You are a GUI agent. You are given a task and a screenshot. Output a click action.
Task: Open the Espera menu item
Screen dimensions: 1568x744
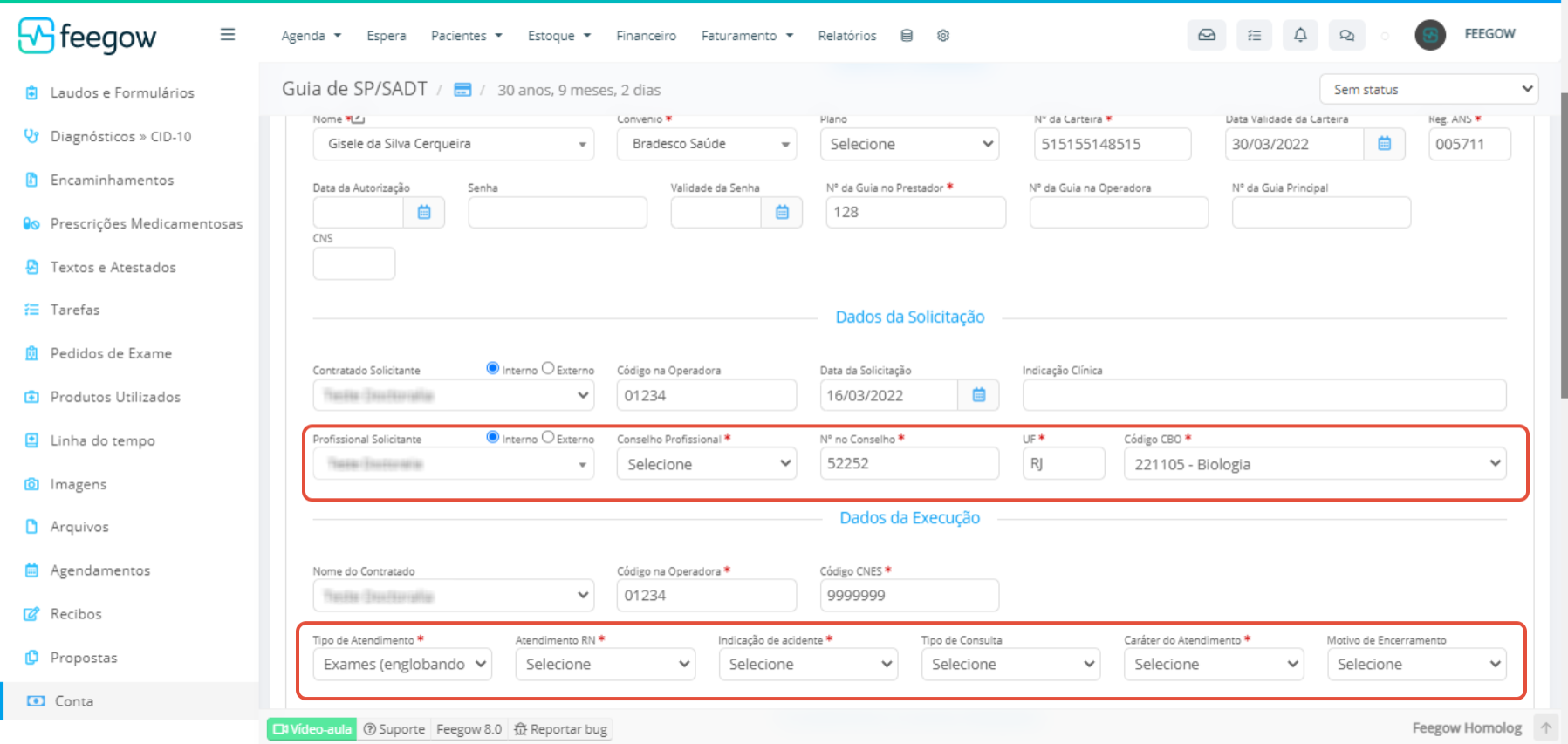[387, 36]
